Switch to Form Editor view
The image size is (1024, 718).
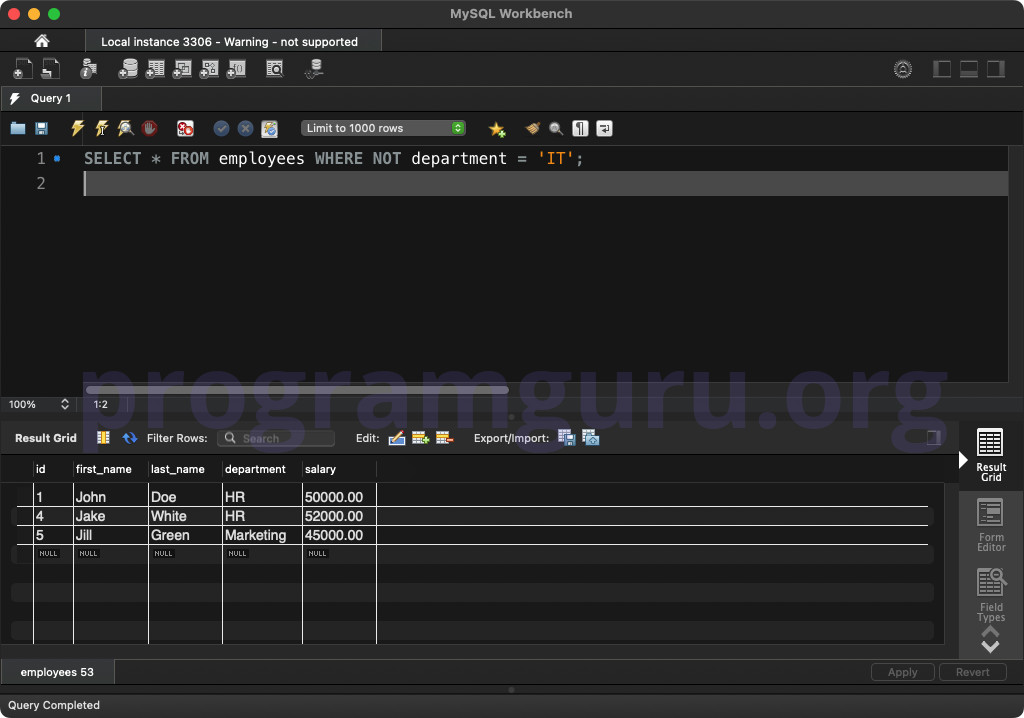[x=991, y=525]
